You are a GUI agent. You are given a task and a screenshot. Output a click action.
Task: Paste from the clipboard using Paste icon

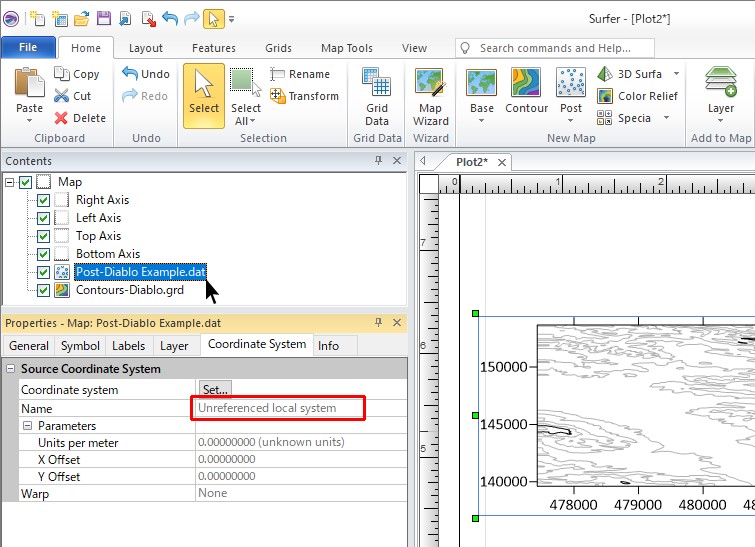[29, 83]
